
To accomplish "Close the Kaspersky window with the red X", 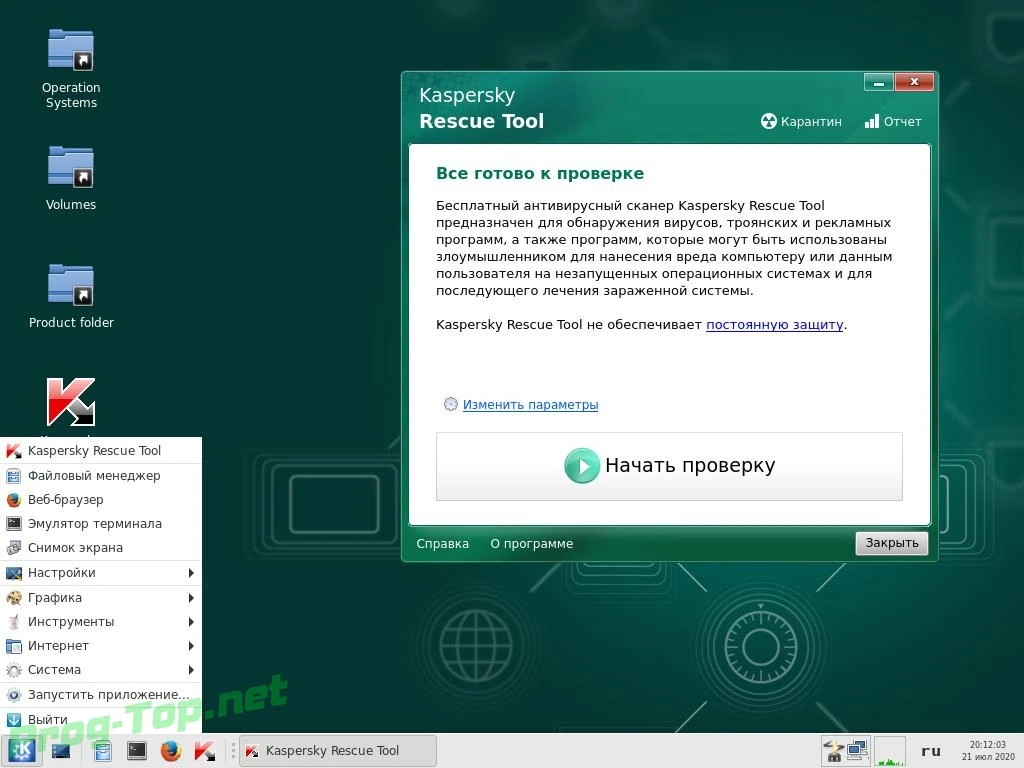I will click(914, 82).
